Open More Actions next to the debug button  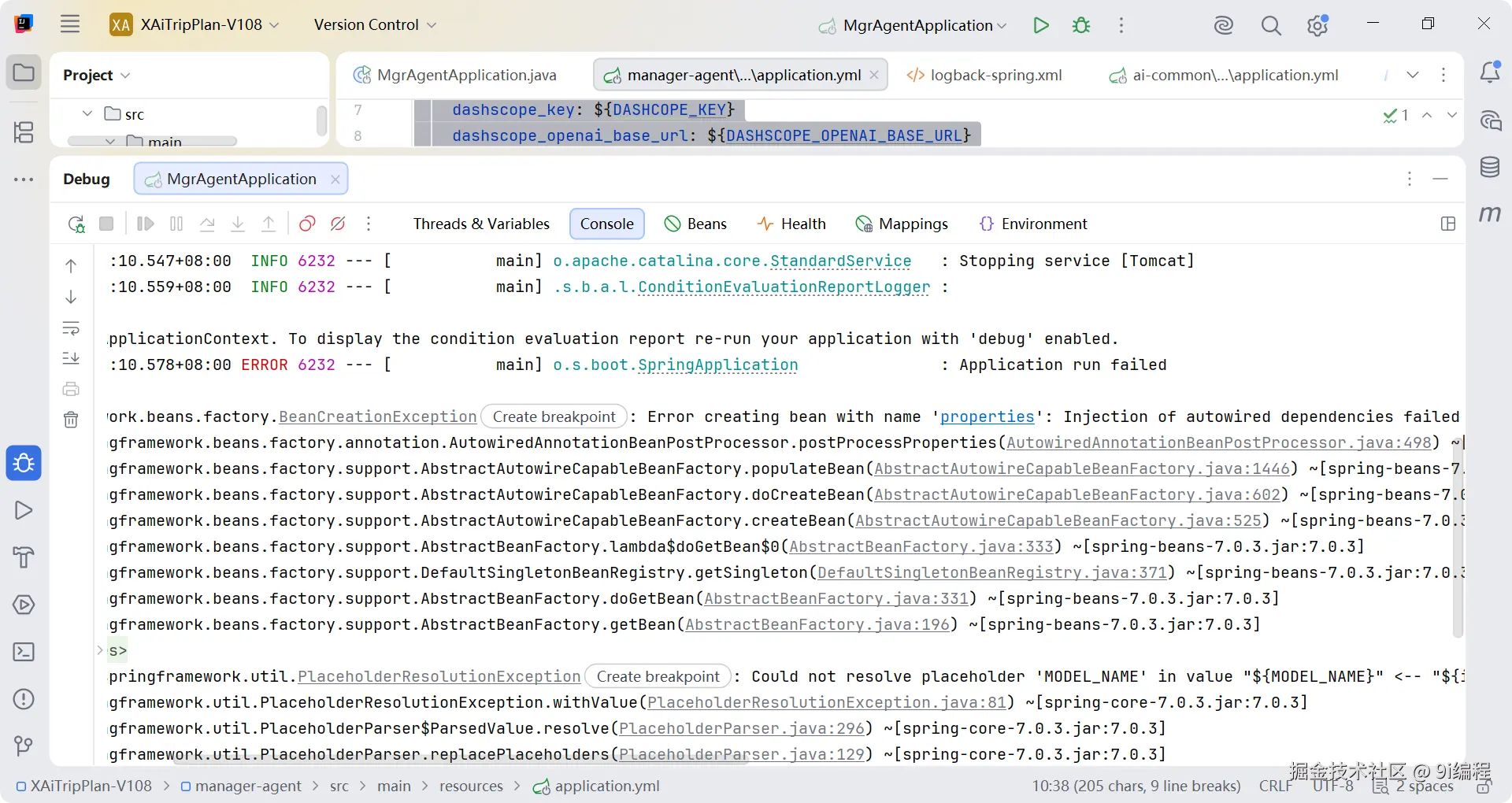click(x=1121, y=25)
